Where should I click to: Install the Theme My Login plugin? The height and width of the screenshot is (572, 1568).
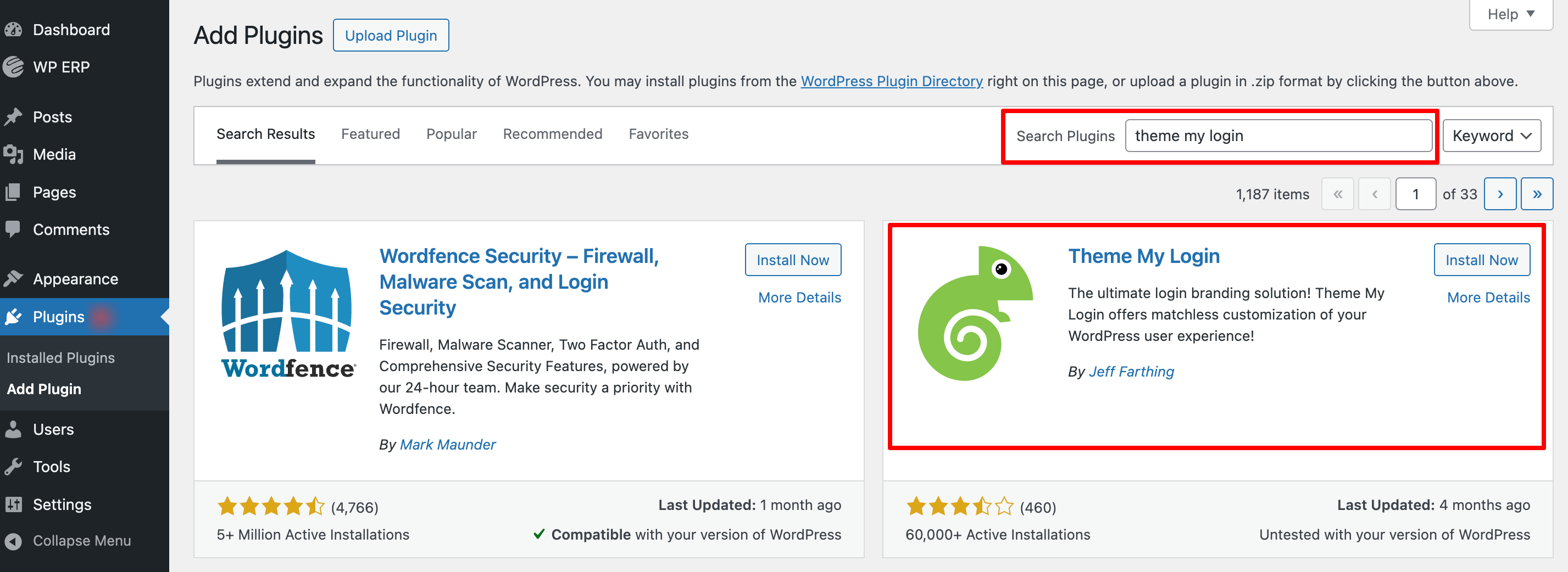click(x=1481, y=260)
